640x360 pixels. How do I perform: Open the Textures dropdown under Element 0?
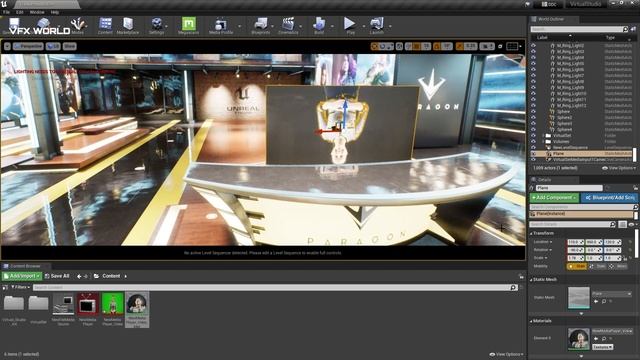[x=602, y=347]
